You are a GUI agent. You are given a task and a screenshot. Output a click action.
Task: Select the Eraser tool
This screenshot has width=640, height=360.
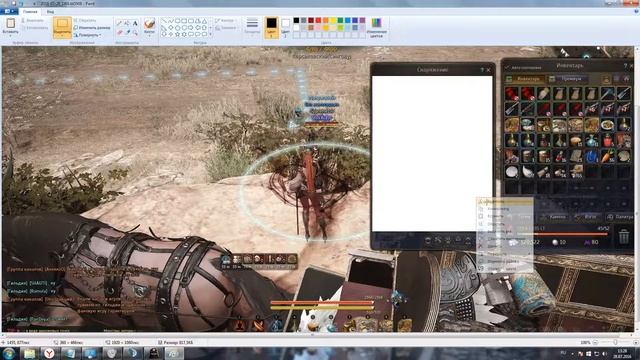coord(119,32)
